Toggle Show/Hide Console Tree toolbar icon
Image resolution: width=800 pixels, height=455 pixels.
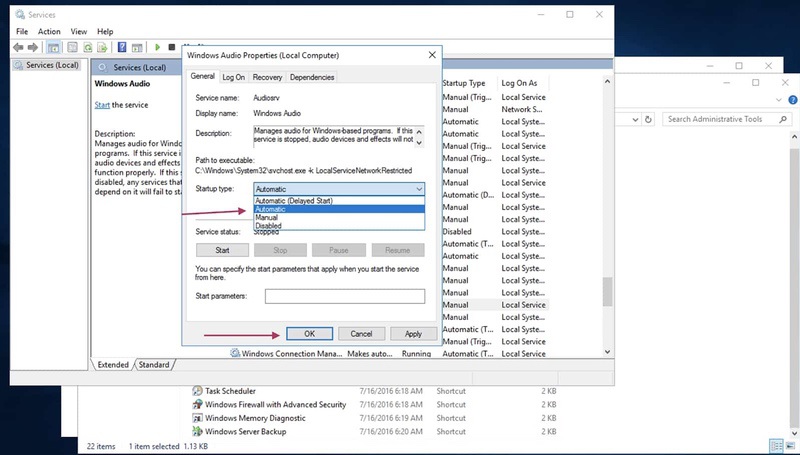click(x=53, y=47)
